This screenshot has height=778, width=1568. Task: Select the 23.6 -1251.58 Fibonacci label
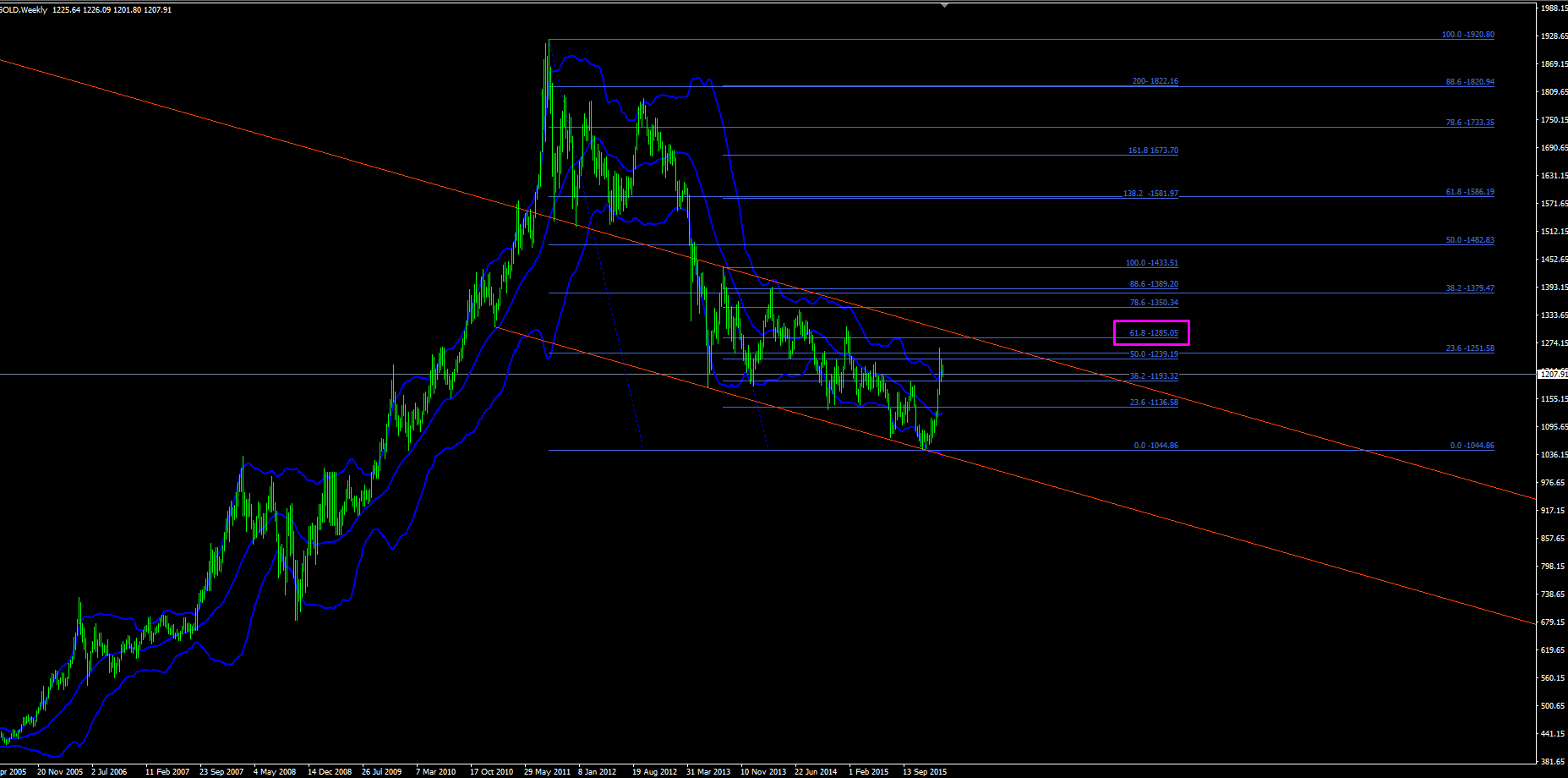tap(1470, 348)
